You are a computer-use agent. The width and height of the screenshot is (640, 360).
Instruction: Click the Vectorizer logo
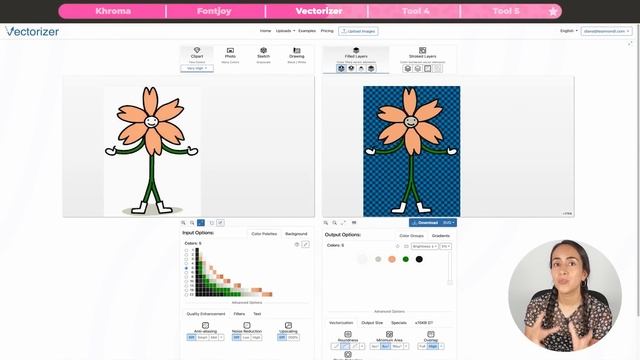coord(32,31)
